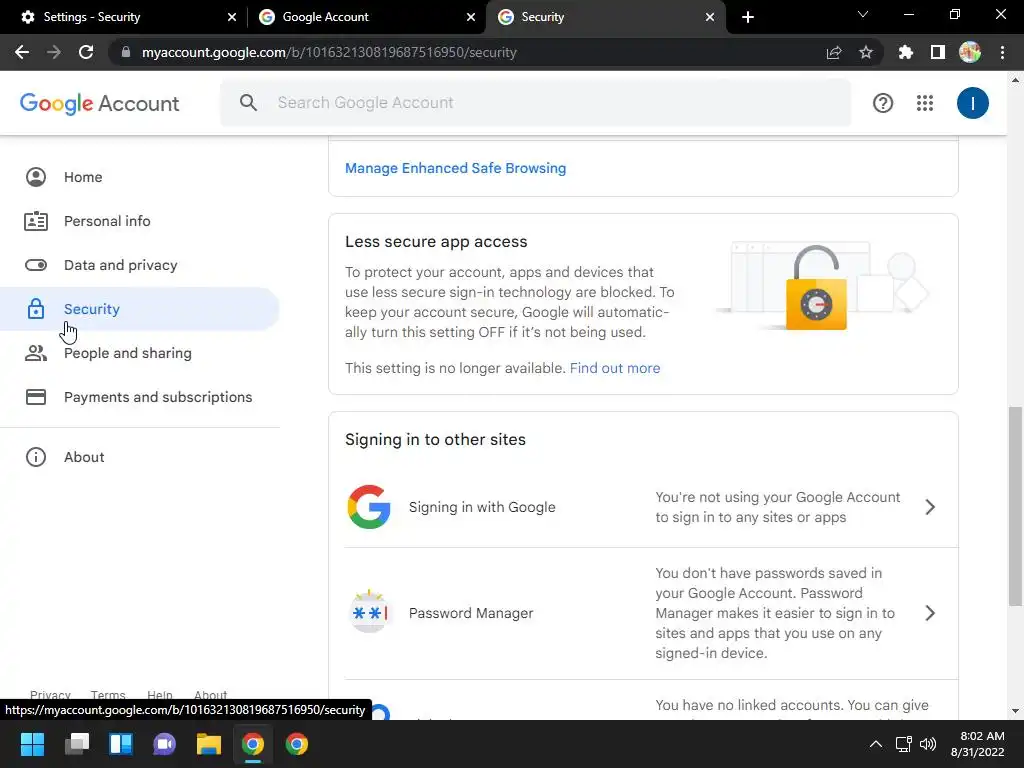This screenshot has width=1024, height=768.
Task: Click the page vertical scrollbar thumb
Action: click(x=1015, y=506)
